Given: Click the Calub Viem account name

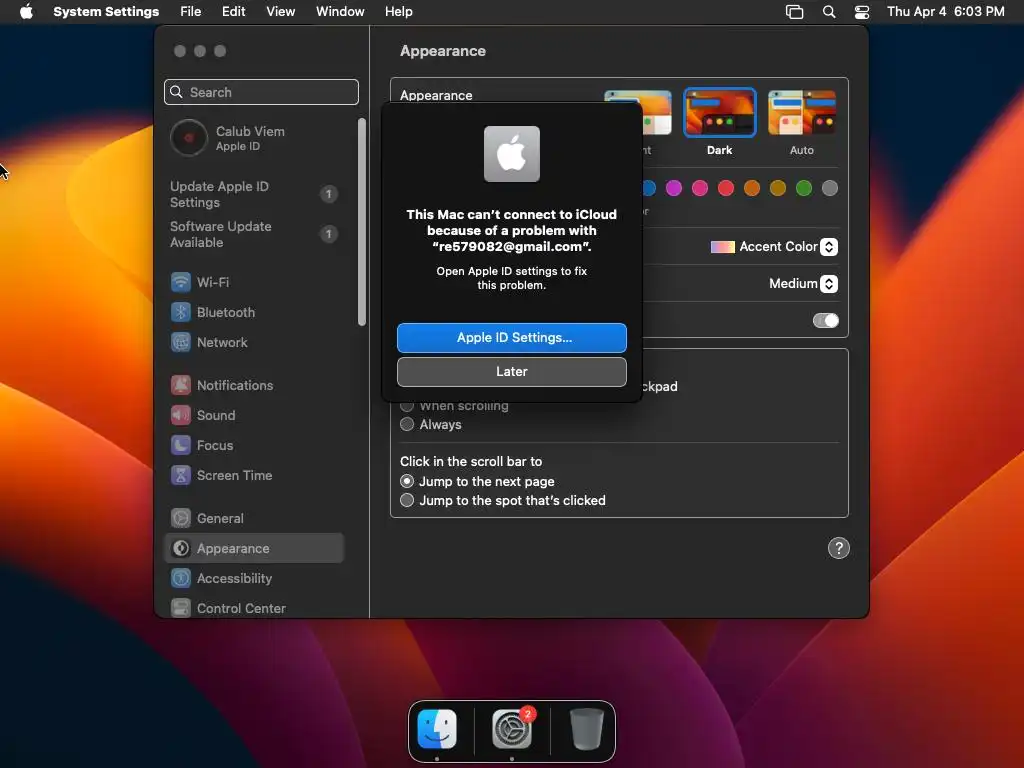Looking at the screenshot, I should (250, 131).
